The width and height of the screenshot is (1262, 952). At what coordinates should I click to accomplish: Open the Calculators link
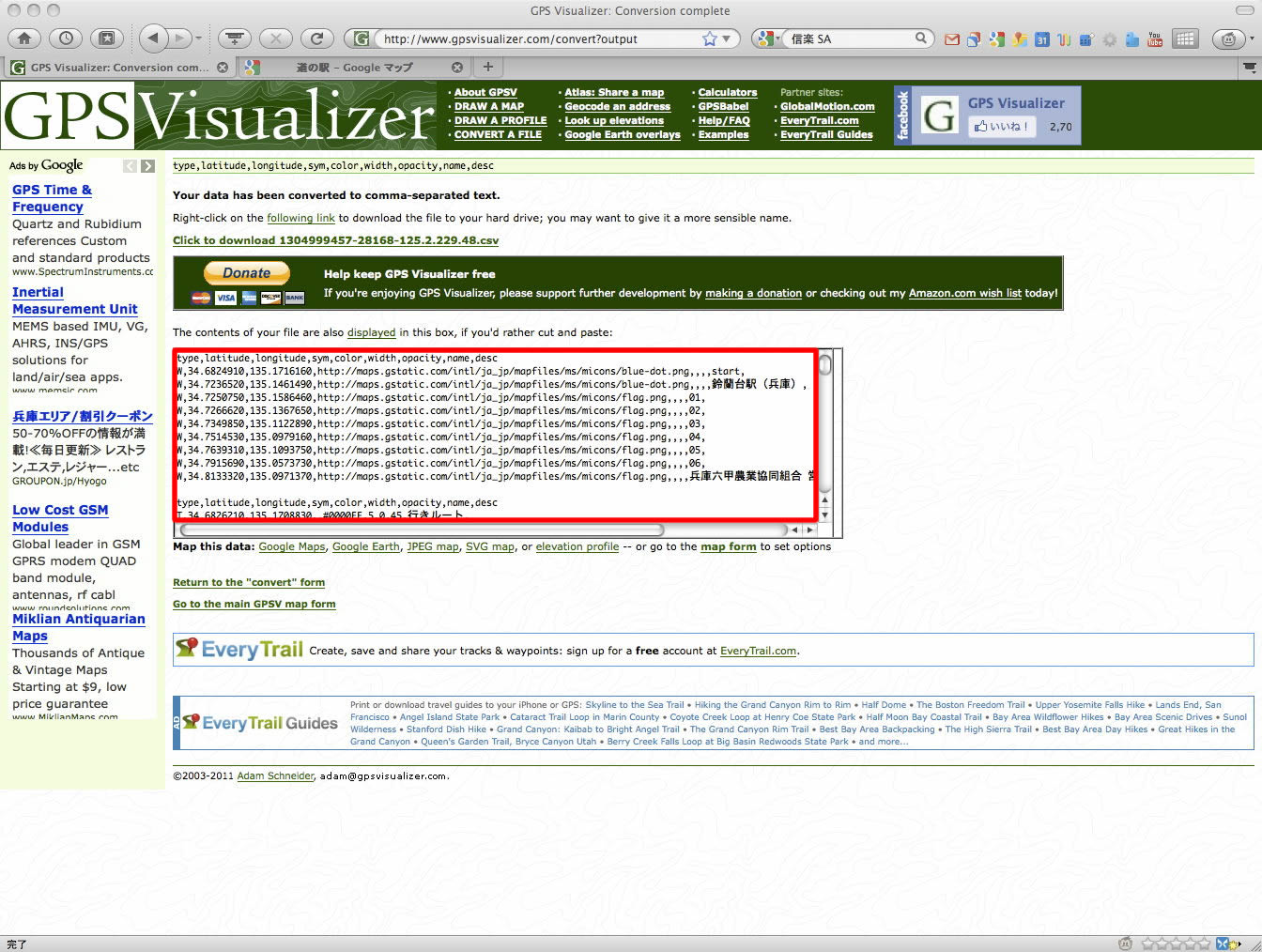(728, 92)
